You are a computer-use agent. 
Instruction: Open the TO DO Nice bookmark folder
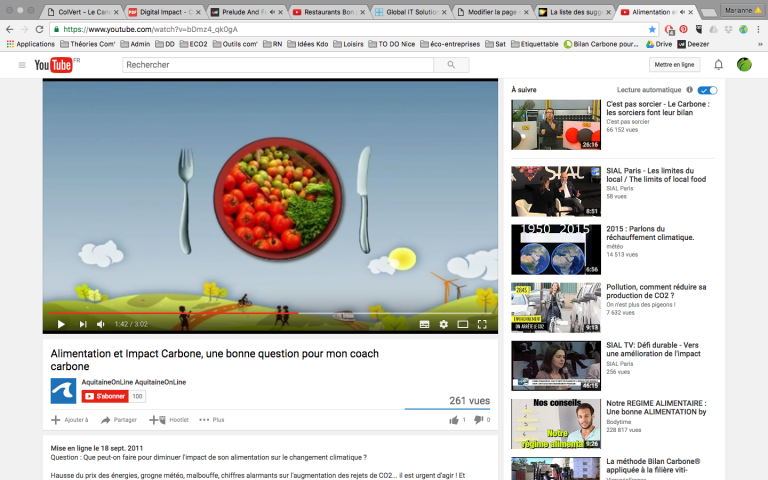coord(392,44)
